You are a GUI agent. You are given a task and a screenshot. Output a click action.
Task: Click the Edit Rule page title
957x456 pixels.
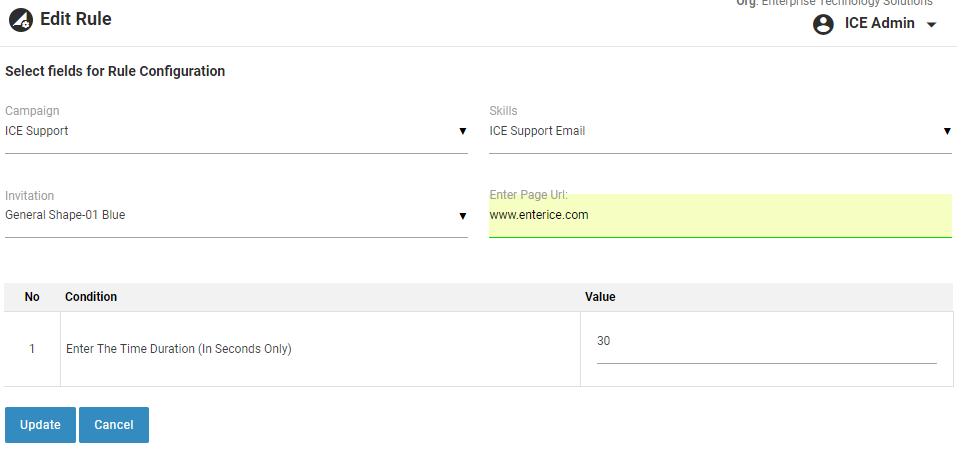coord(76,19)
